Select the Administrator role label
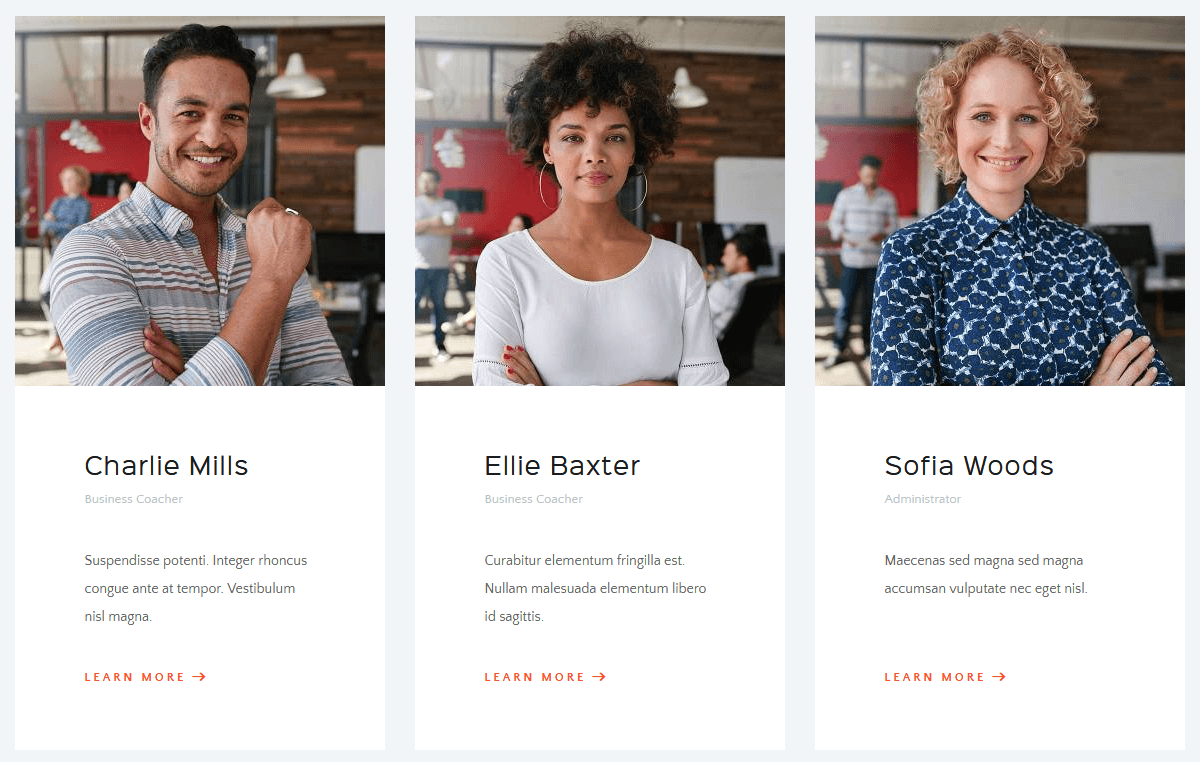Screen dimensions: 1200x762 click(x=923, y=499)
